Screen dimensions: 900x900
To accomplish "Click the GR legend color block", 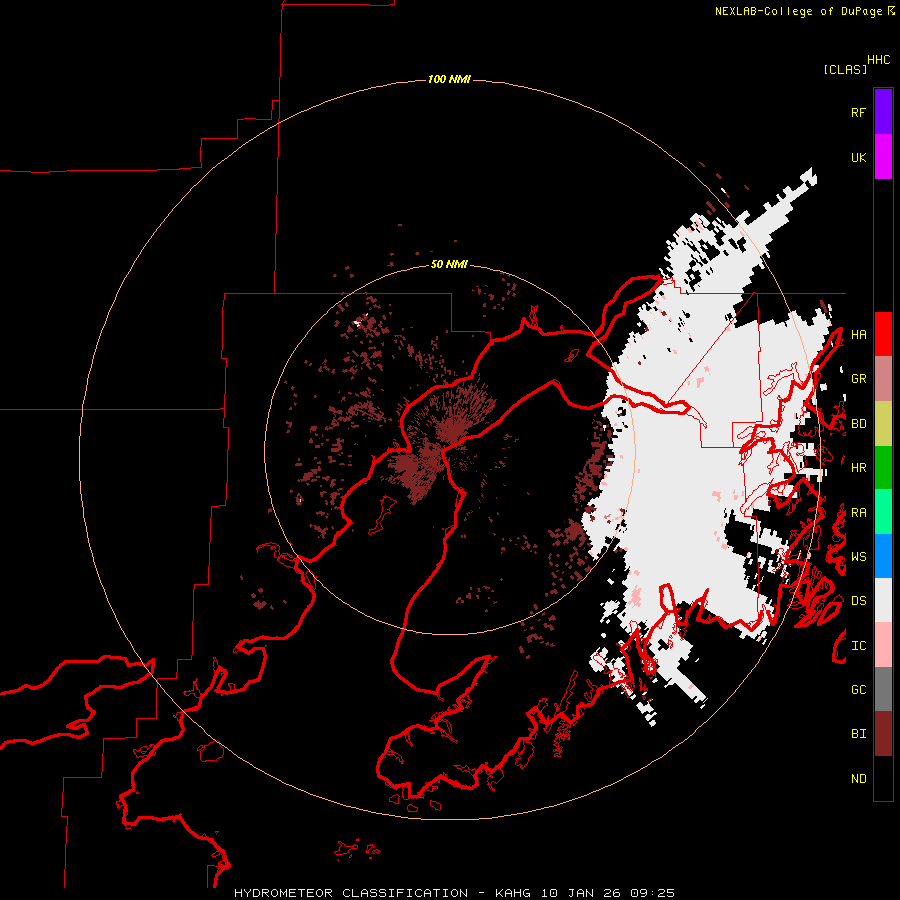I will pos(883,379).
